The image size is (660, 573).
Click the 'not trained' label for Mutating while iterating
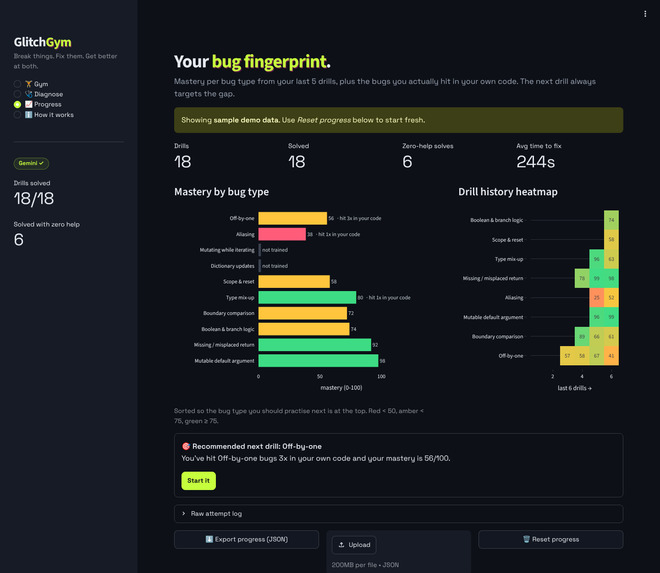point(275,250)
